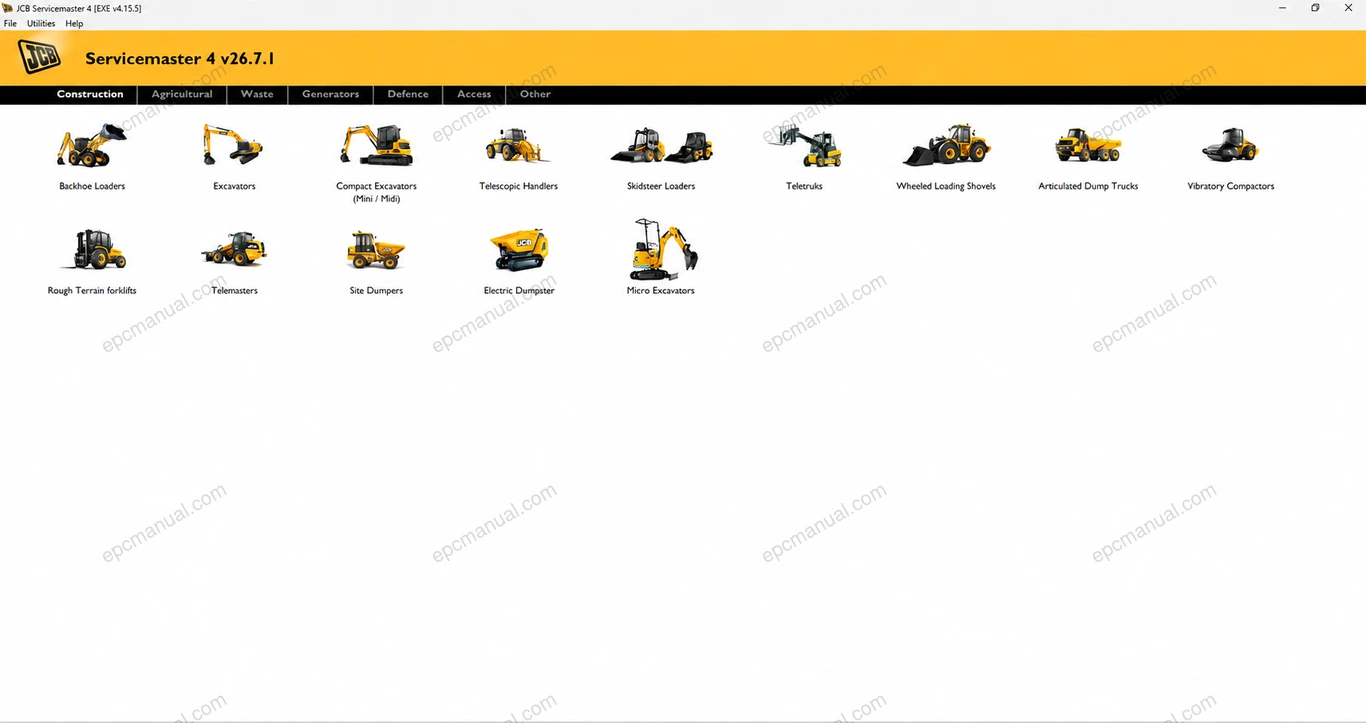Switch to the Construction tab
Image resolution: width=1366 pixels, height=723 pixels.
click(x=90, y=94)
